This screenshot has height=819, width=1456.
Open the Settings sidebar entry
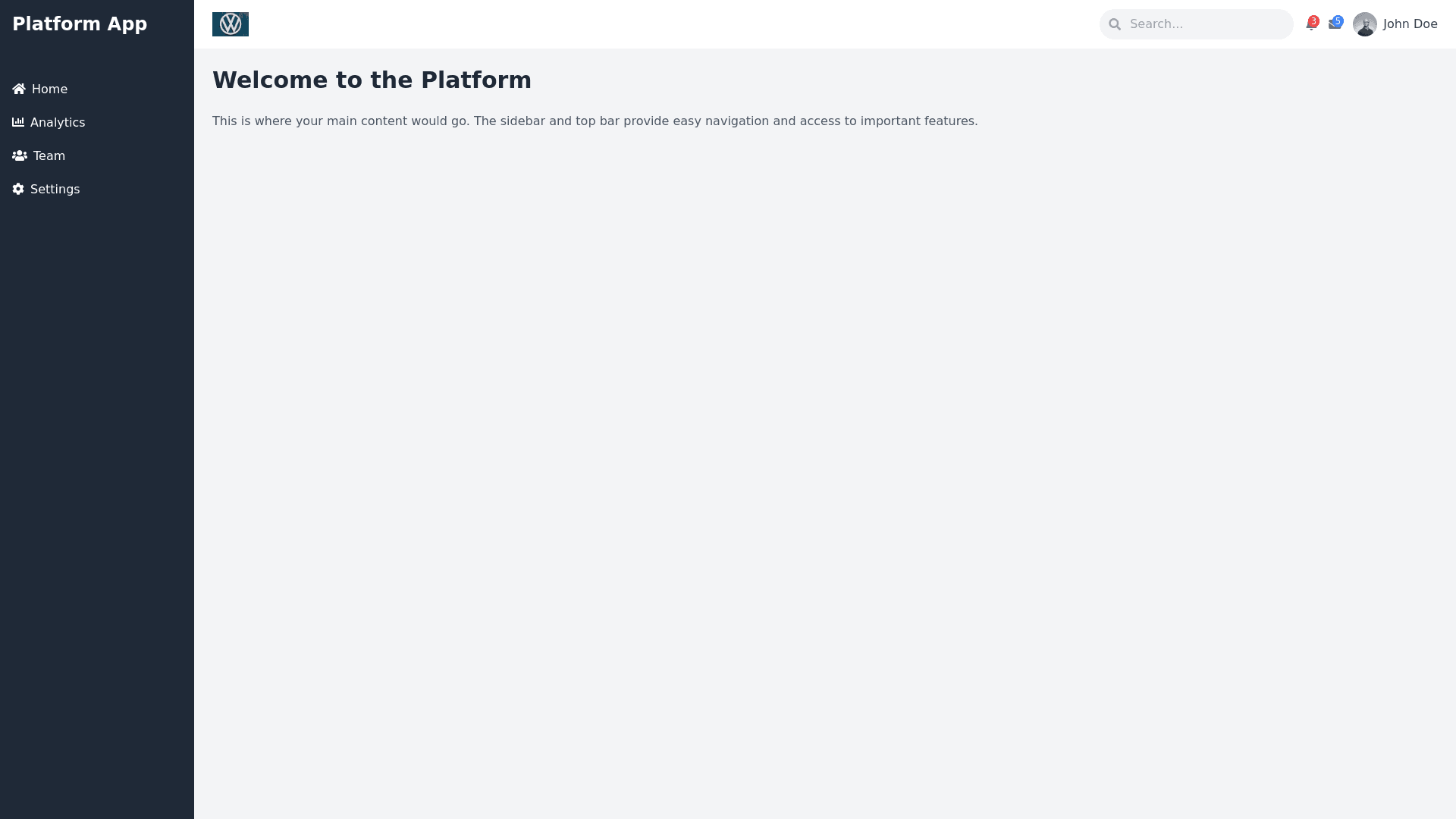[55, 190]
